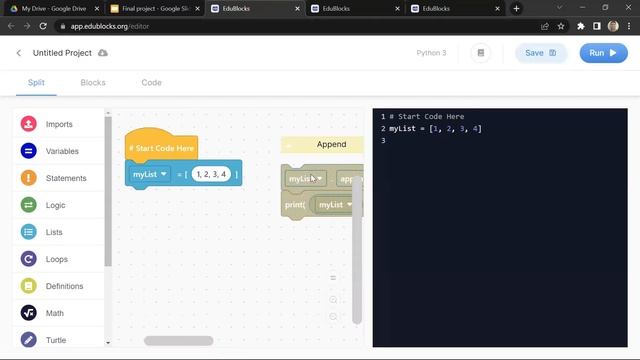
Task: Open the Imports category icon
Action: (x=29, y=124)
